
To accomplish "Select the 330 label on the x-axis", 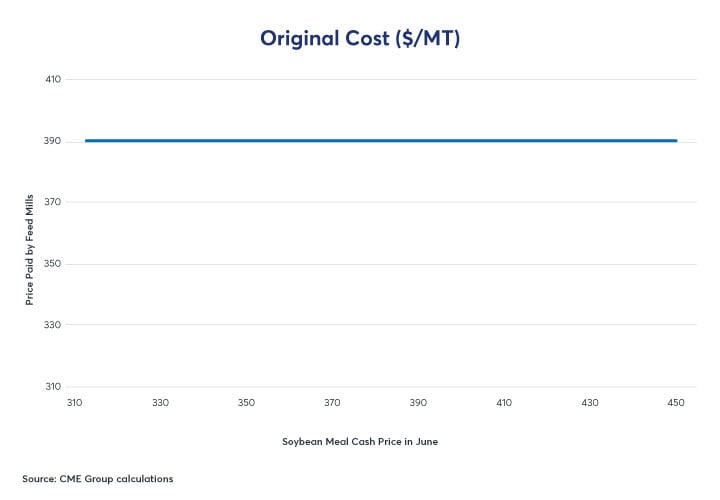I will pos(160,403).
